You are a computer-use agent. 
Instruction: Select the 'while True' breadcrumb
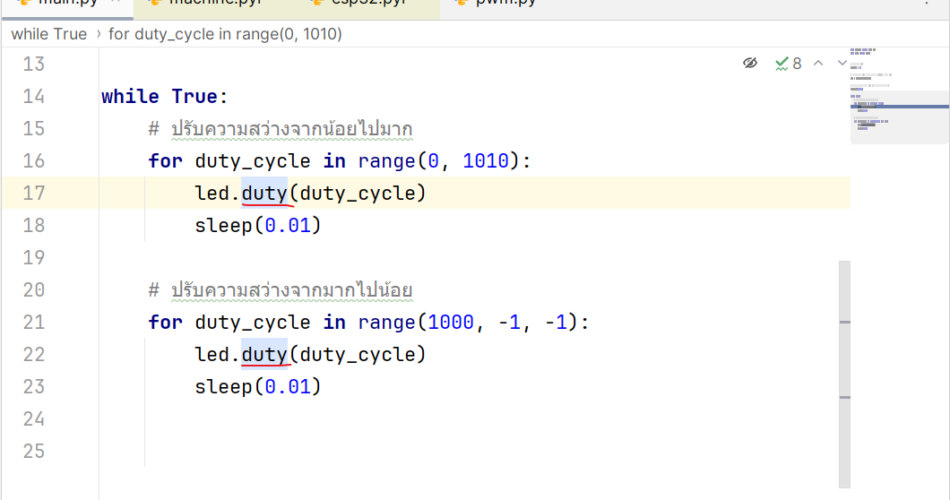(x=49, y=34)
